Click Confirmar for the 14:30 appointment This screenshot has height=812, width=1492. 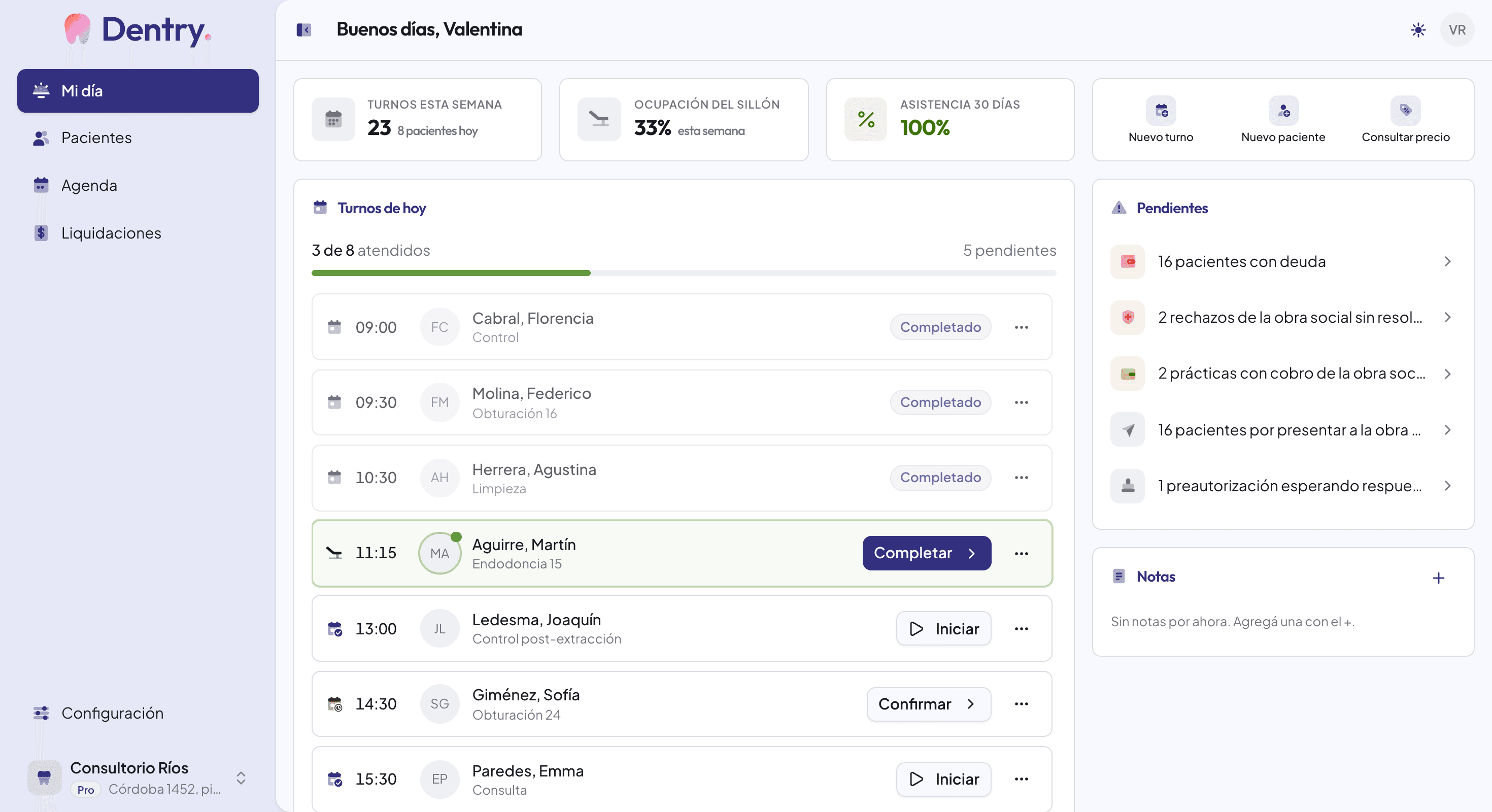(x=929, y=704)
